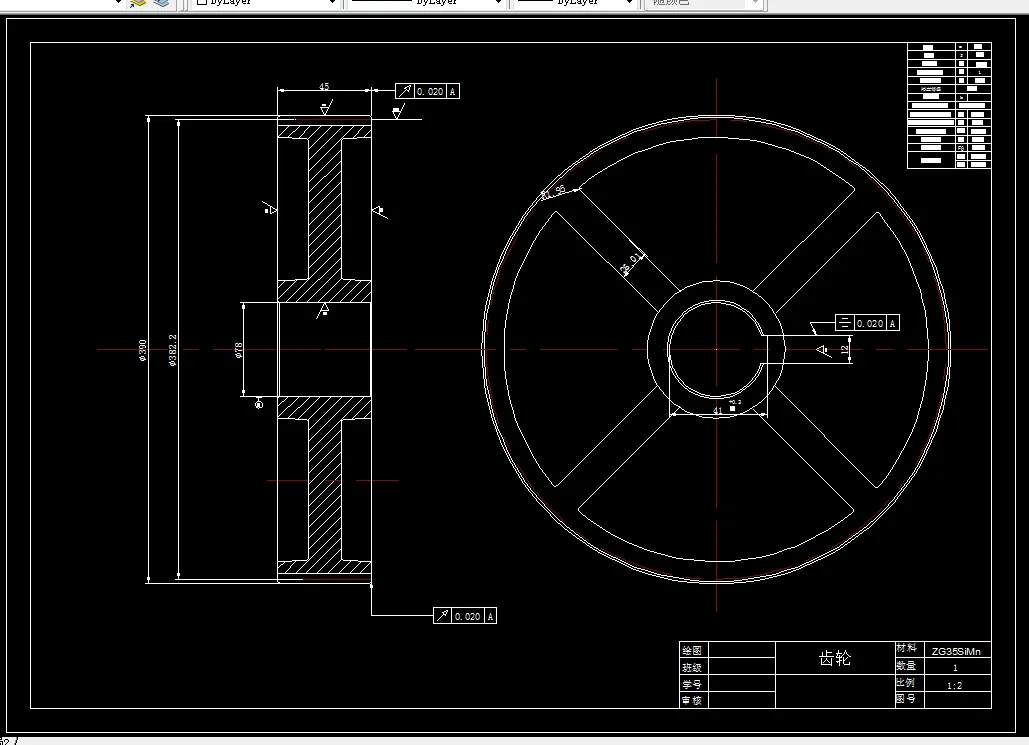Screen dimensions: 1029x745
Task: Select the datum letter A in bottom tolerance frame
Action: (490, 616)
